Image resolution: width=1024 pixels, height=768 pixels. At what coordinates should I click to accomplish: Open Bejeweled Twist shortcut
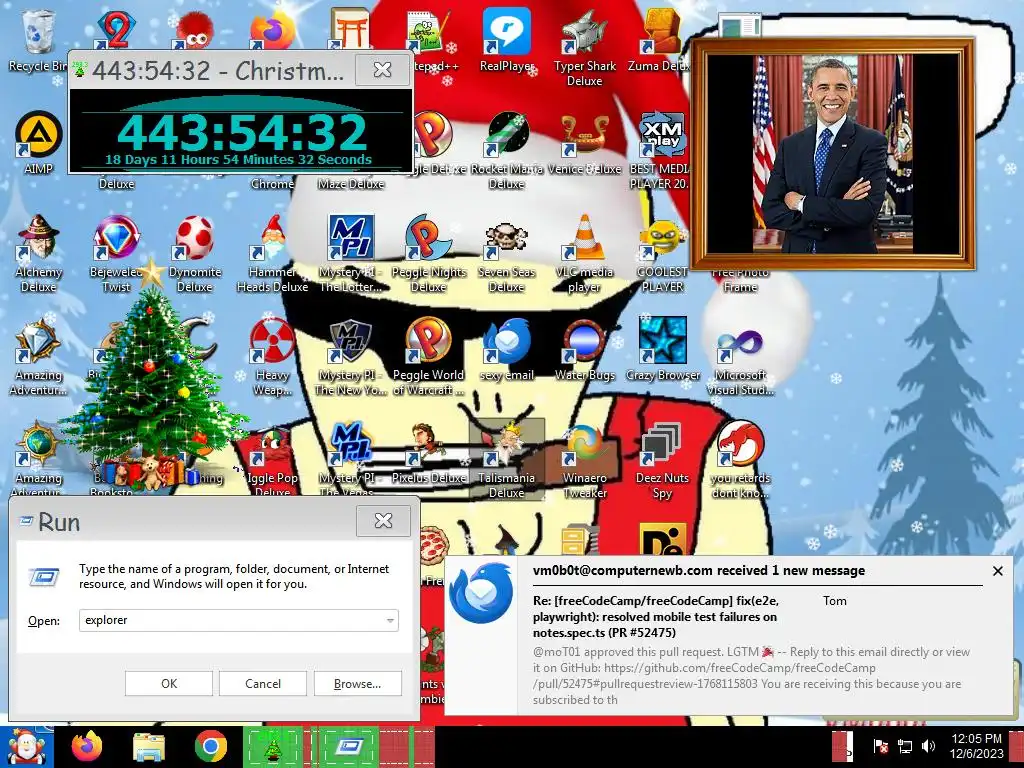[116, 253]
